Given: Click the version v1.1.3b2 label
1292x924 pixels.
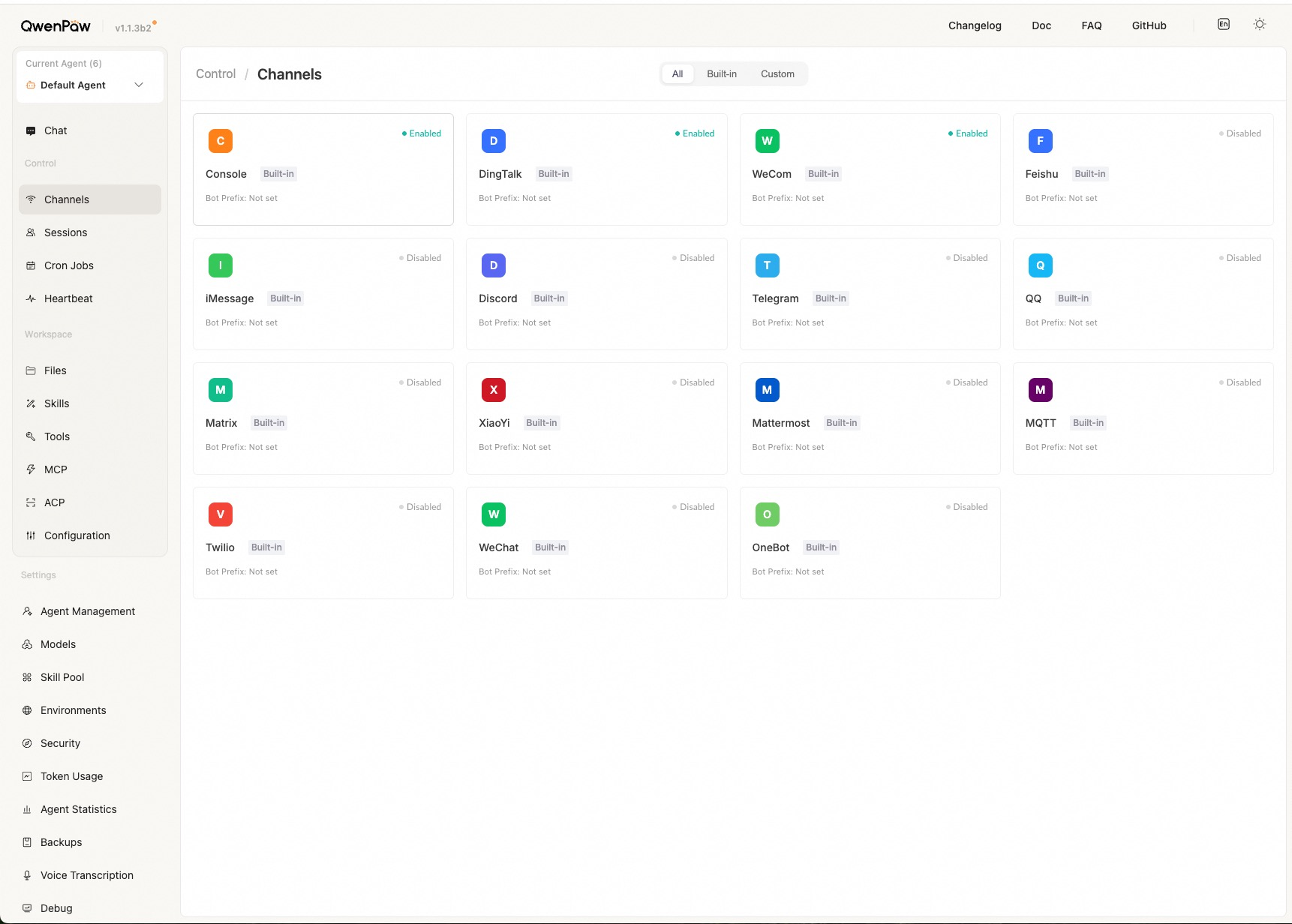Looking at the screenshot, I should tap(133, 28).
